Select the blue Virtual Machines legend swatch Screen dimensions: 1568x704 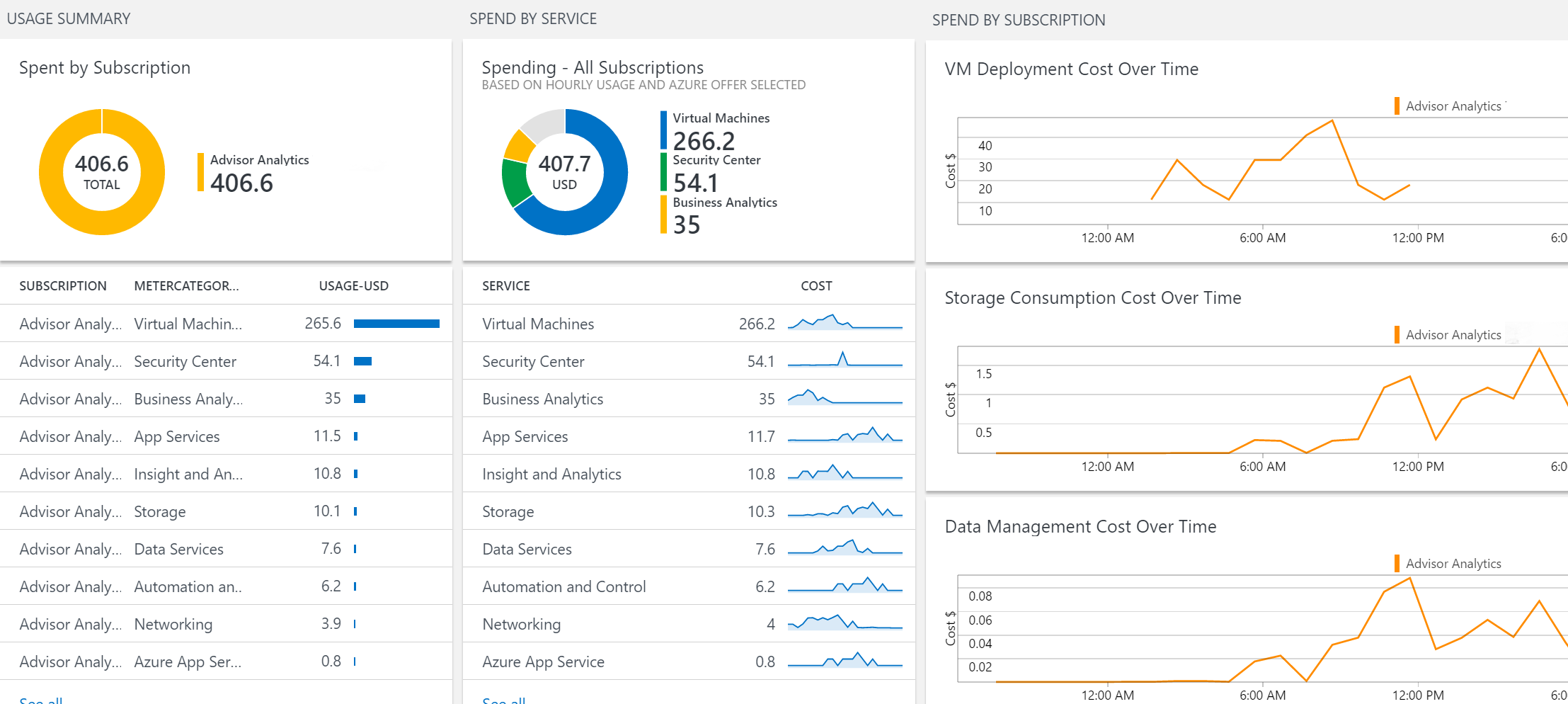(663, 130)
